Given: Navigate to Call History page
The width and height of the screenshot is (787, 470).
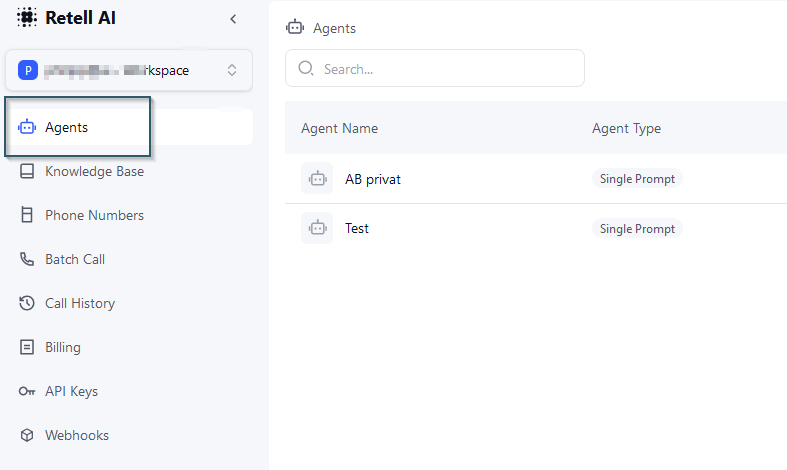Looking at the screenshot, I should pos(80,303).
